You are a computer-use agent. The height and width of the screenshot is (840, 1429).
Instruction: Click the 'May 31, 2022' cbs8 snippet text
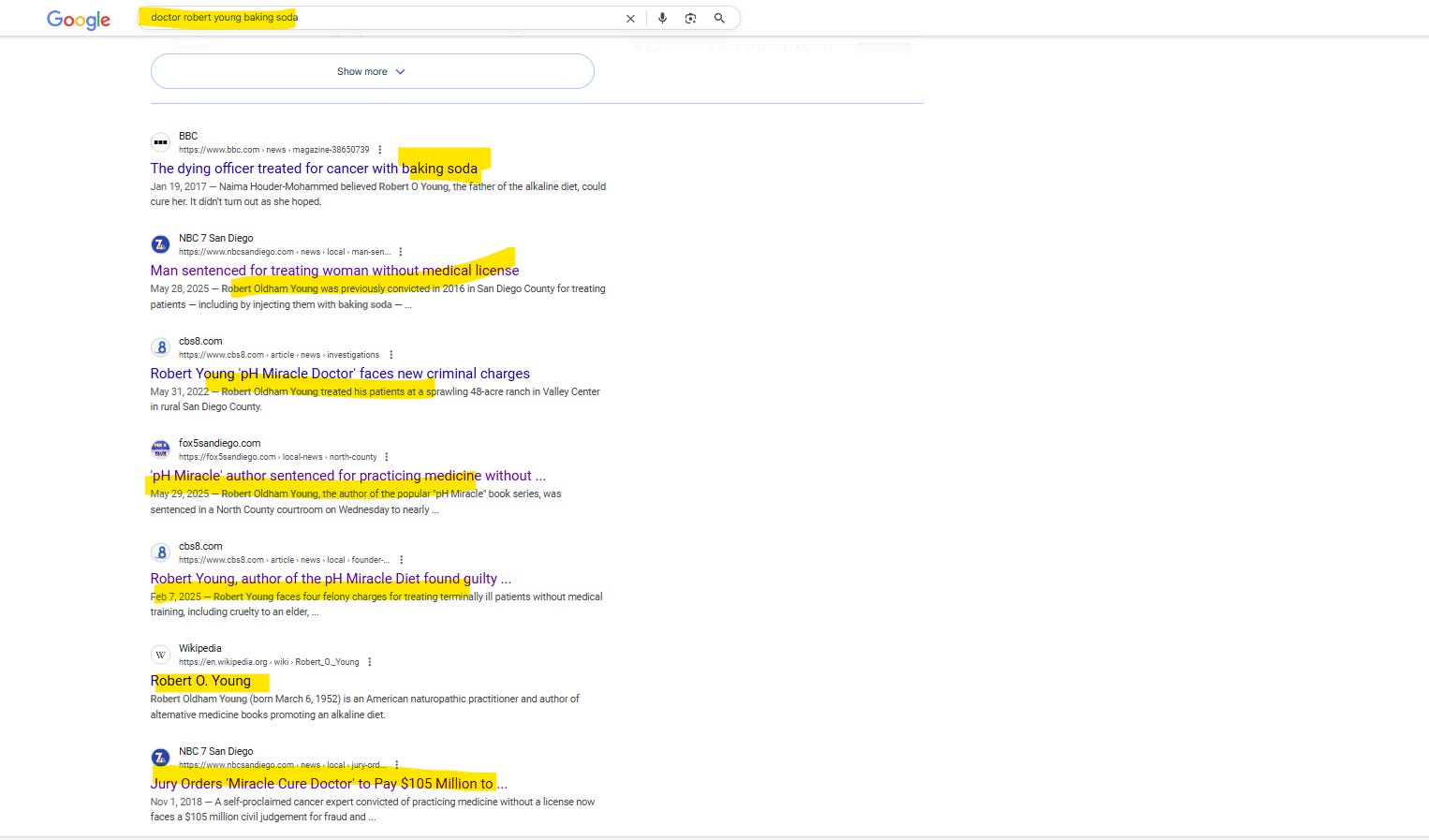[x=180, y=391]
